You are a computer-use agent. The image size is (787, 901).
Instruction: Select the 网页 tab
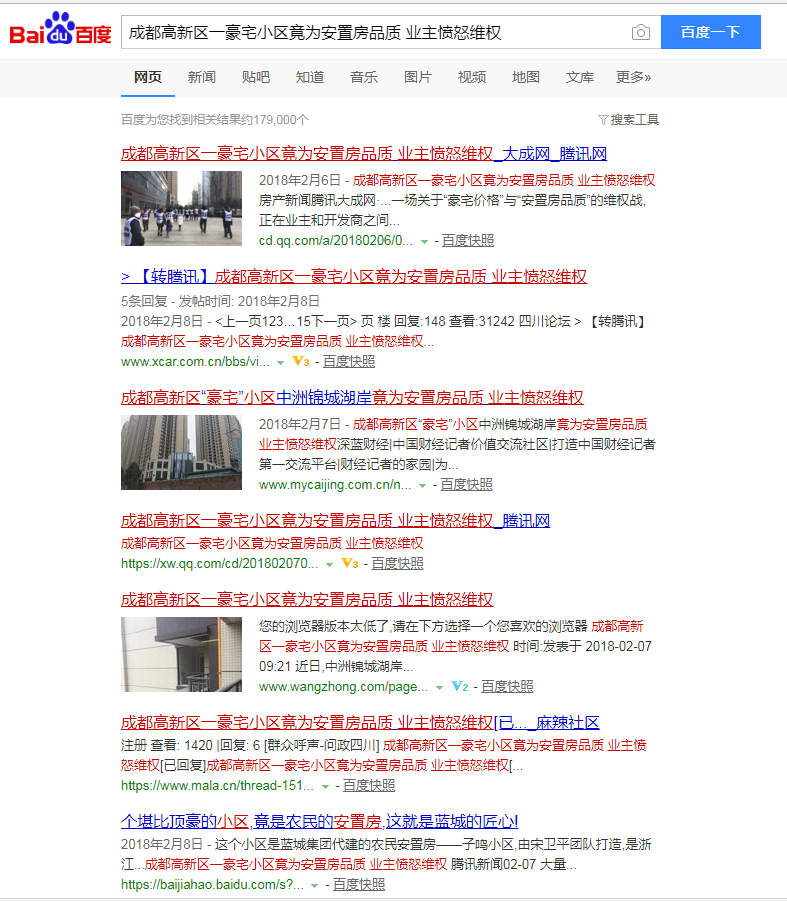click(148, 77)
